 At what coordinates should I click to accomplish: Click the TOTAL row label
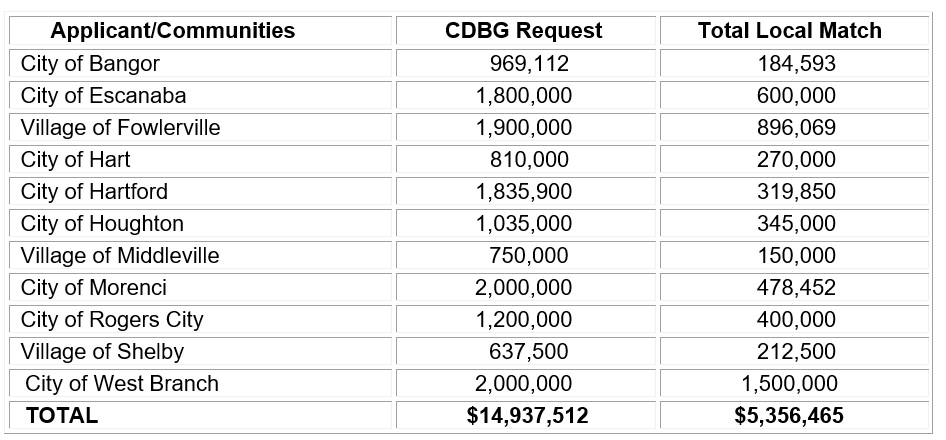[62, 416]
